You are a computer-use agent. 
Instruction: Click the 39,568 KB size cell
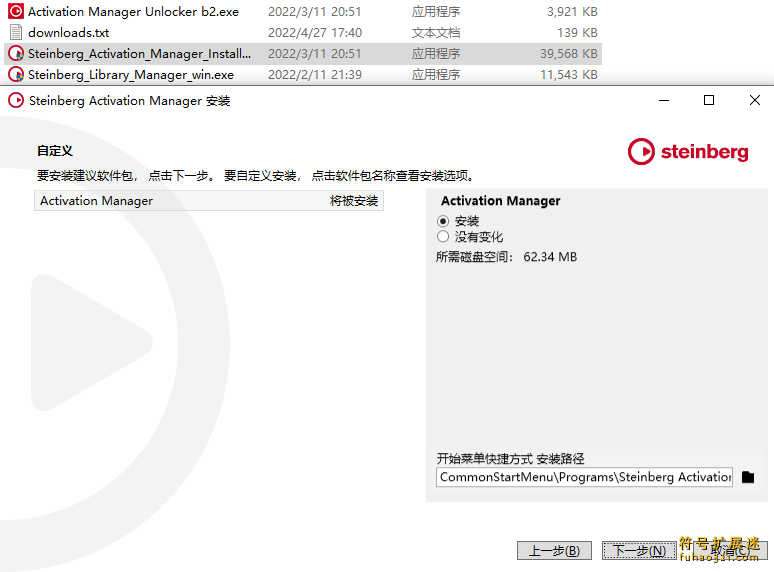[569, 54]
